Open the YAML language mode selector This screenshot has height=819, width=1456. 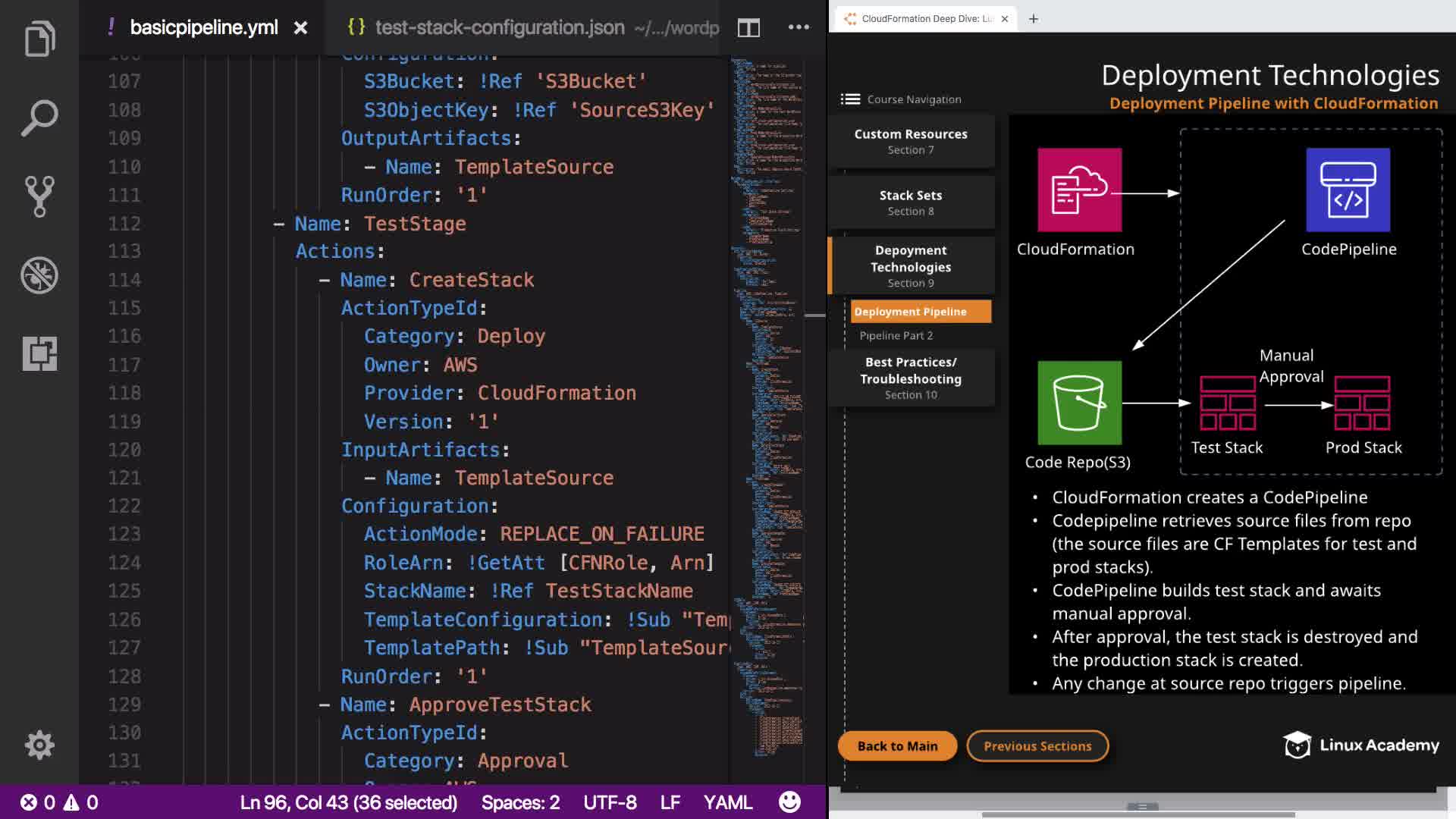pos(727,802)
